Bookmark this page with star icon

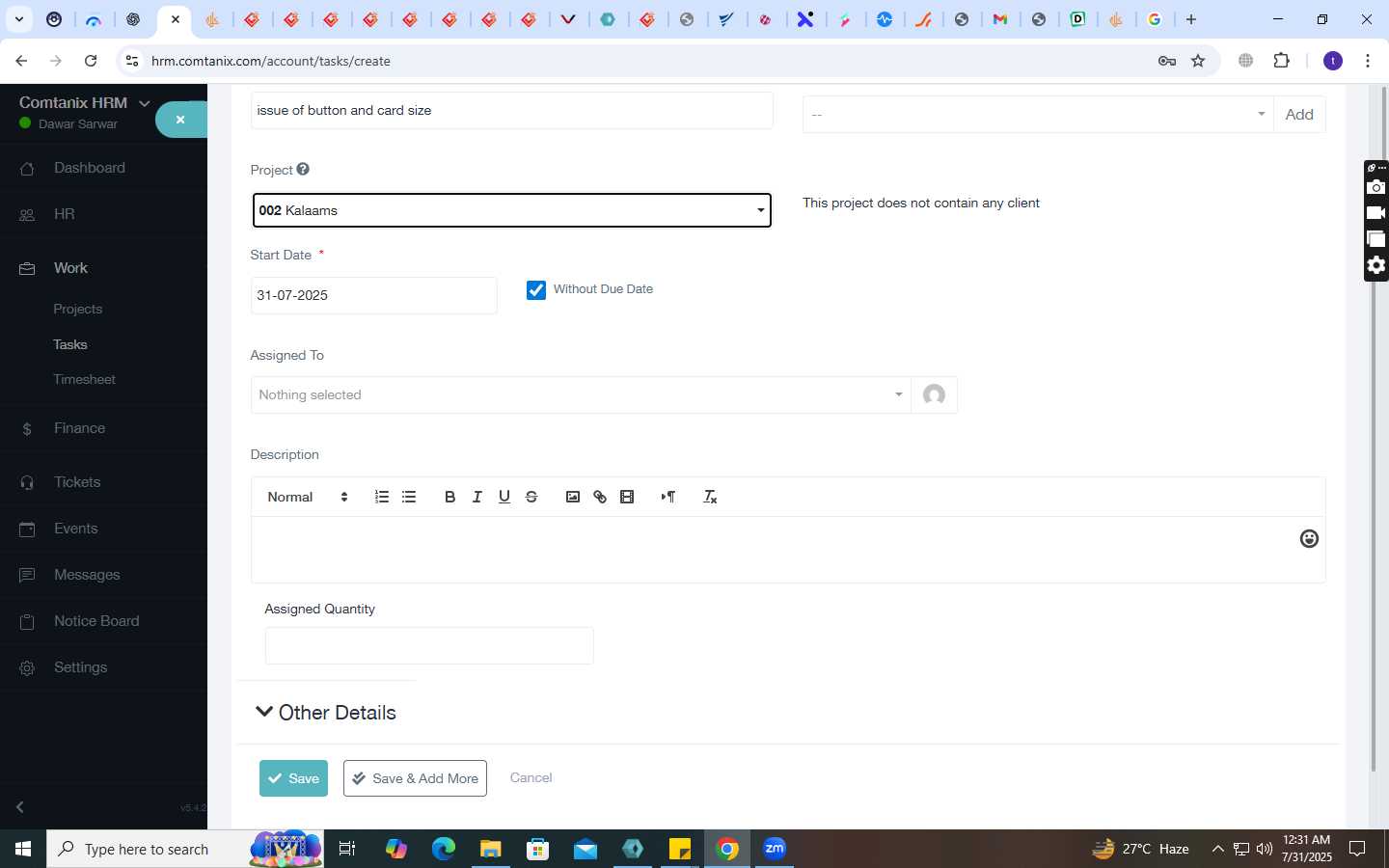click(x=1198, y=61)
